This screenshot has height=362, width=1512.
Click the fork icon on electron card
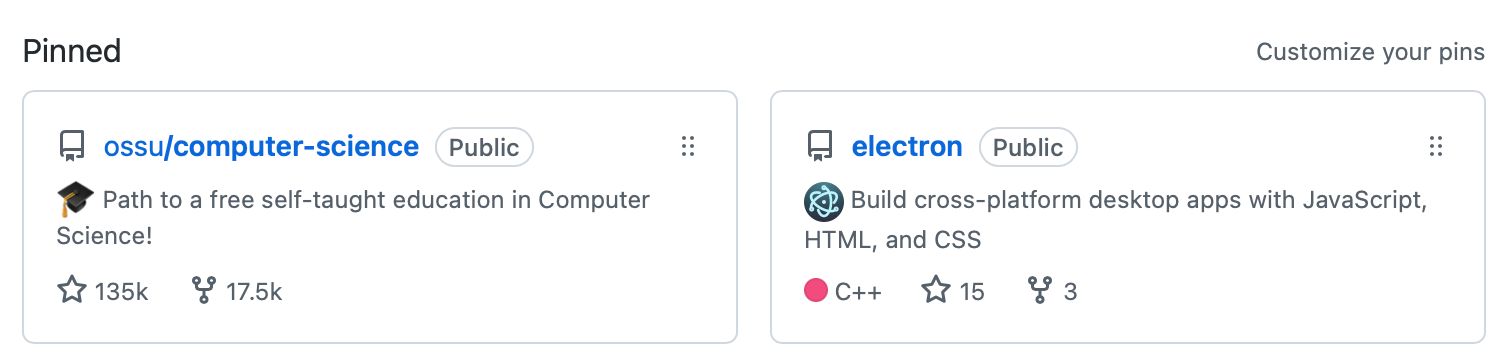pyautogui.click(x=1041, y=291)
